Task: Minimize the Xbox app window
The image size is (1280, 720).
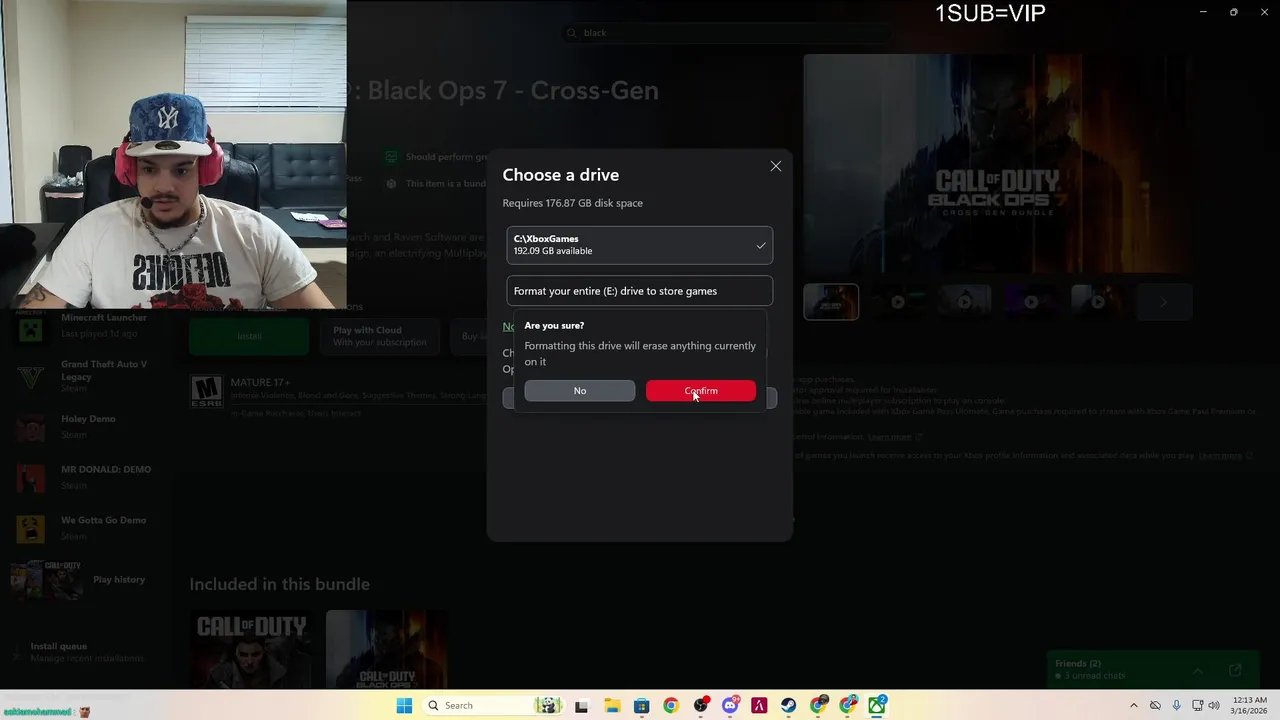Action: (1203, 12)
